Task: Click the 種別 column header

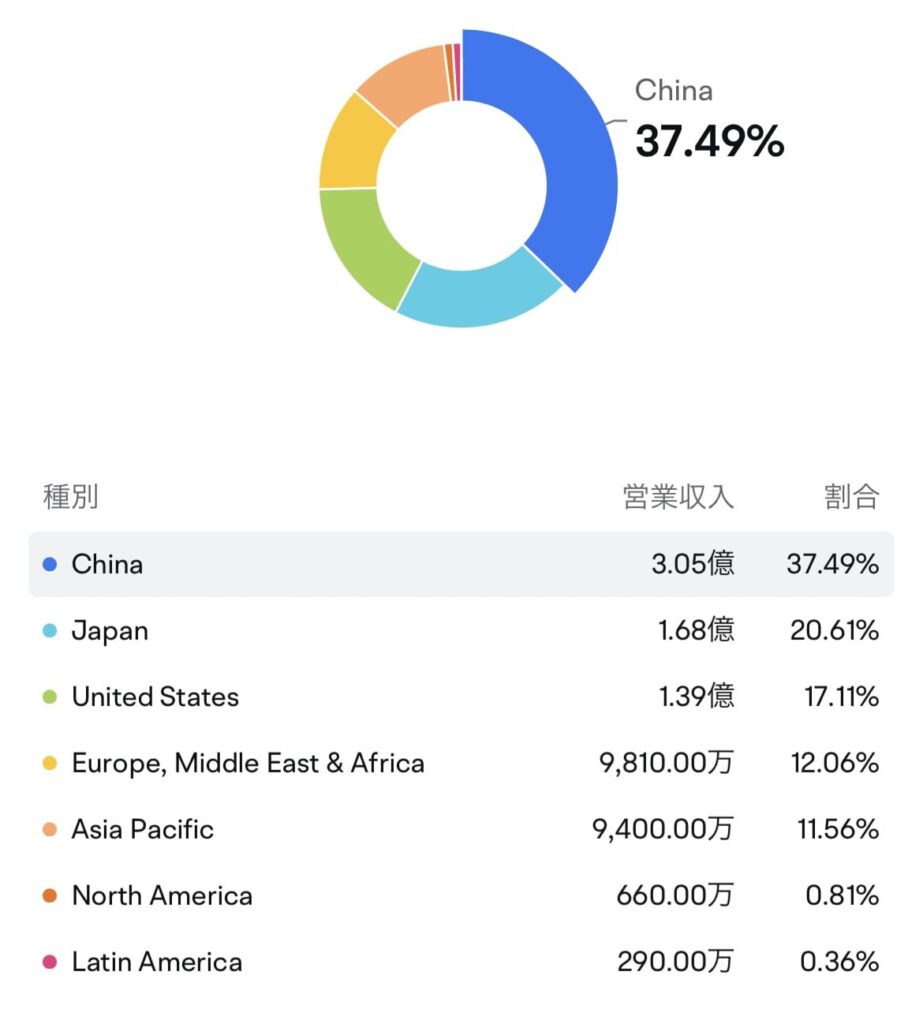Action: (70, 497)
